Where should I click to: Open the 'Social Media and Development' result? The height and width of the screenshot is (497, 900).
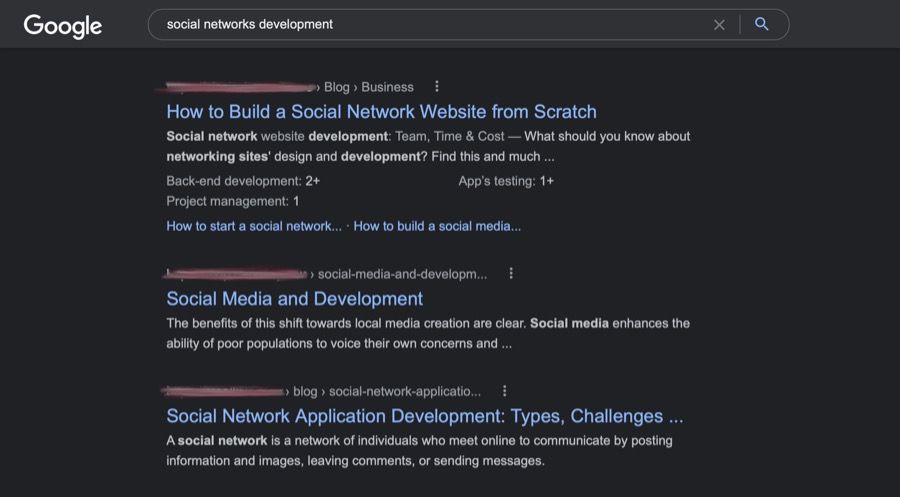[x=294, y=299]
